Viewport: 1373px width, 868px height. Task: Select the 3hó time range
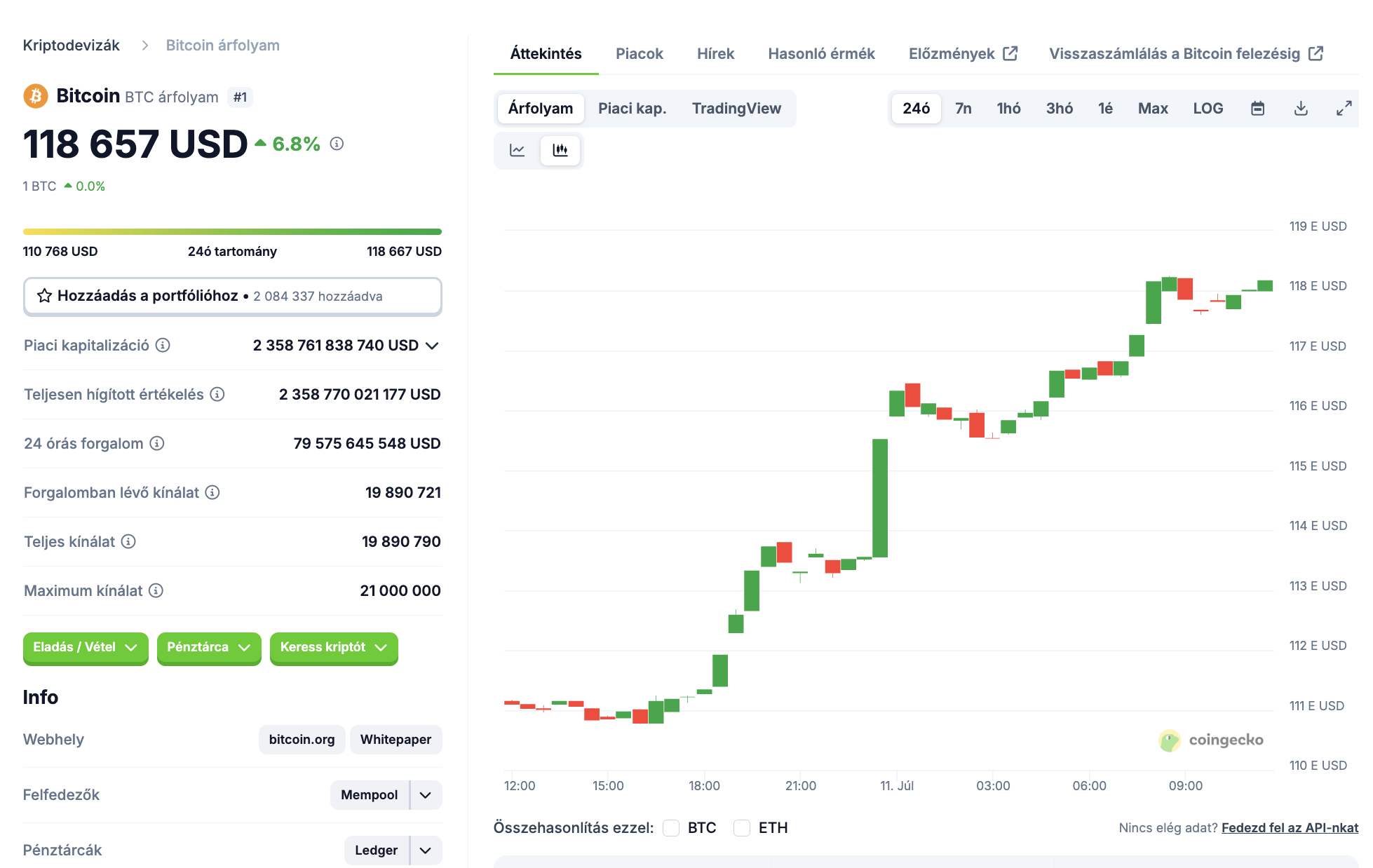(1060, 109)
